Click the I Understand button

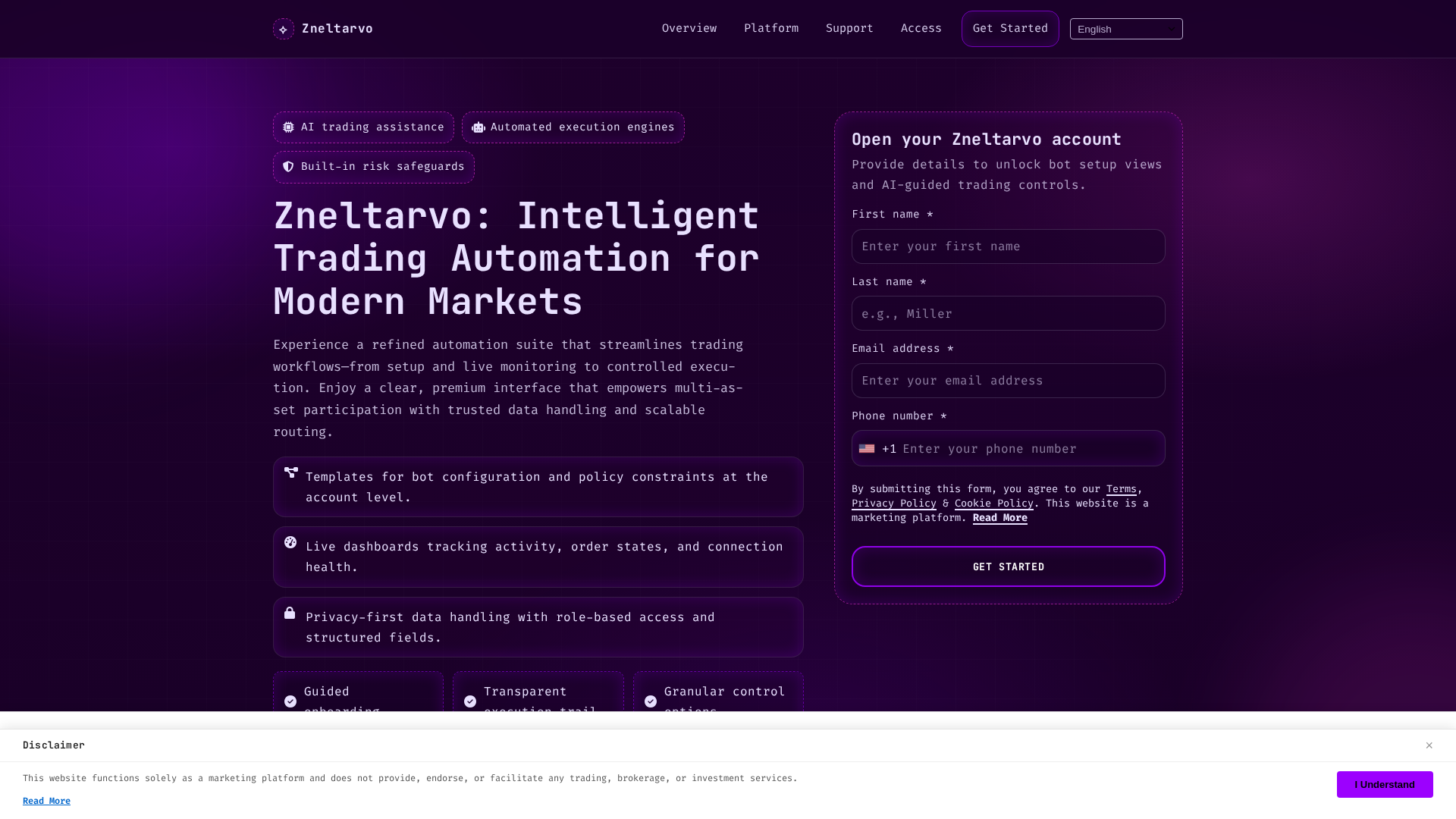[1385, 785]
